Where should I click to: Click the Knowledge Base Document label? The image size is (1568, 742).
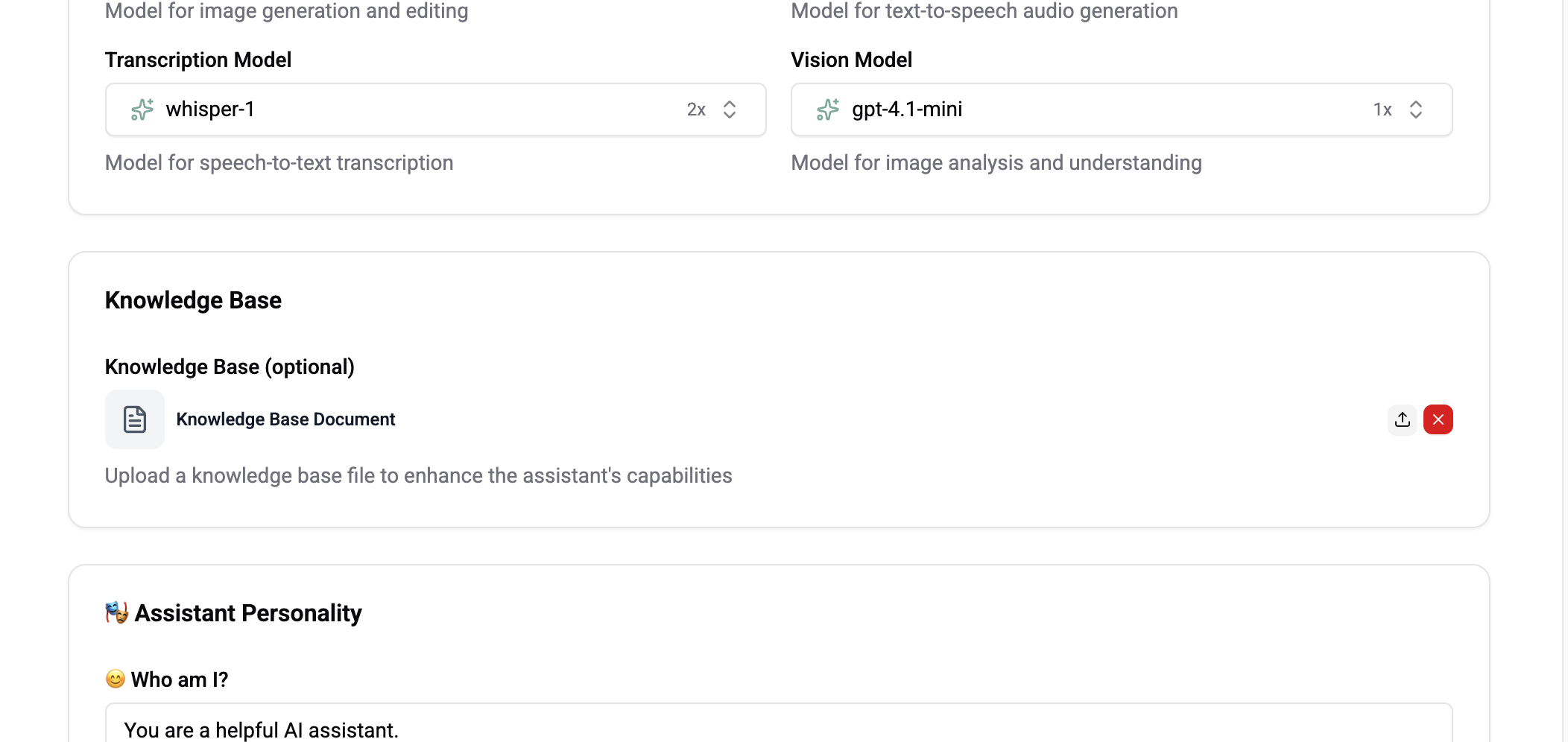[x=285, y=419]
